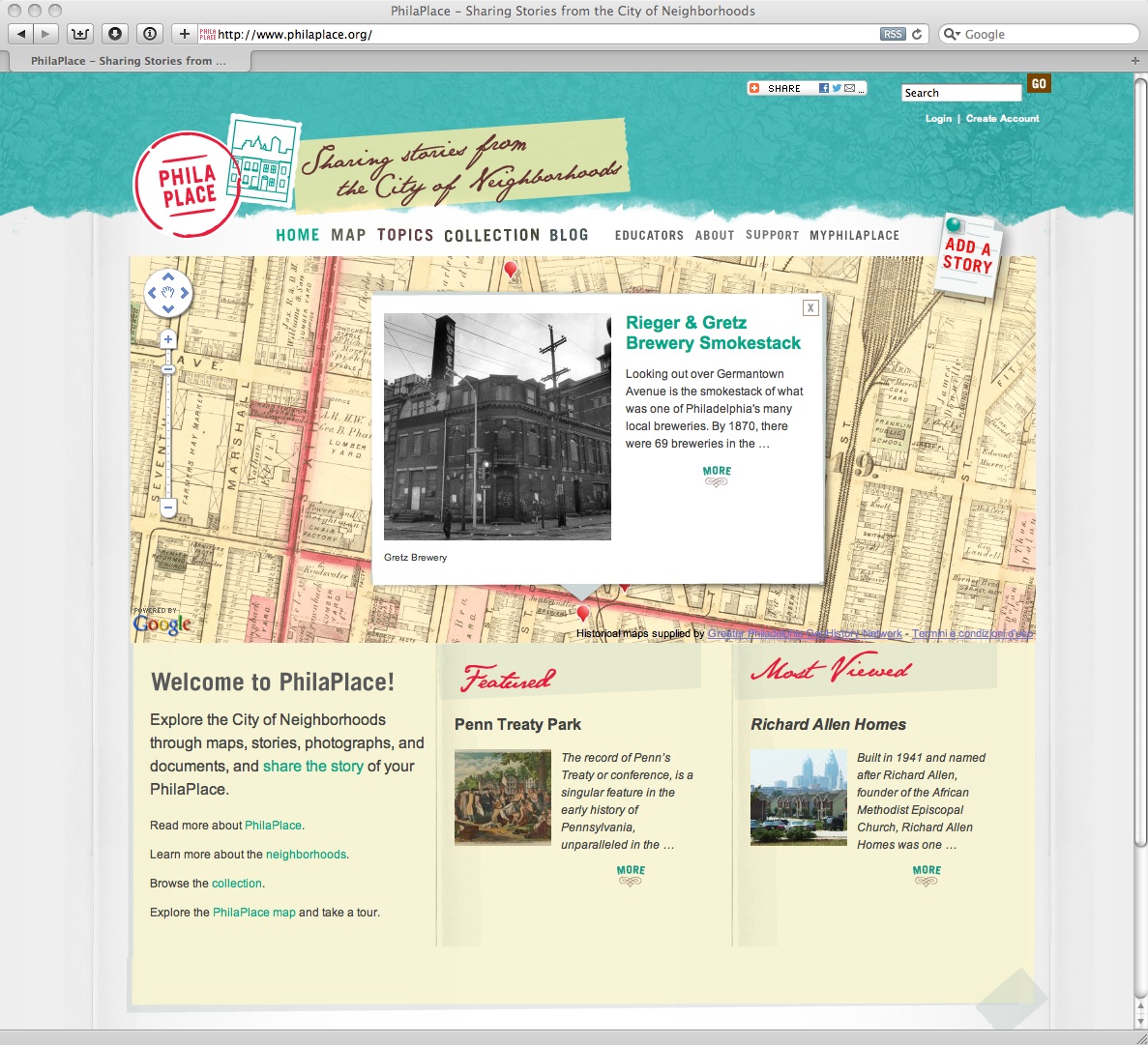The height and width of the screenshot is (1045, 1148).
Task: Open the Richard Allen Homes heading
Action: click(x=828, y=724)
